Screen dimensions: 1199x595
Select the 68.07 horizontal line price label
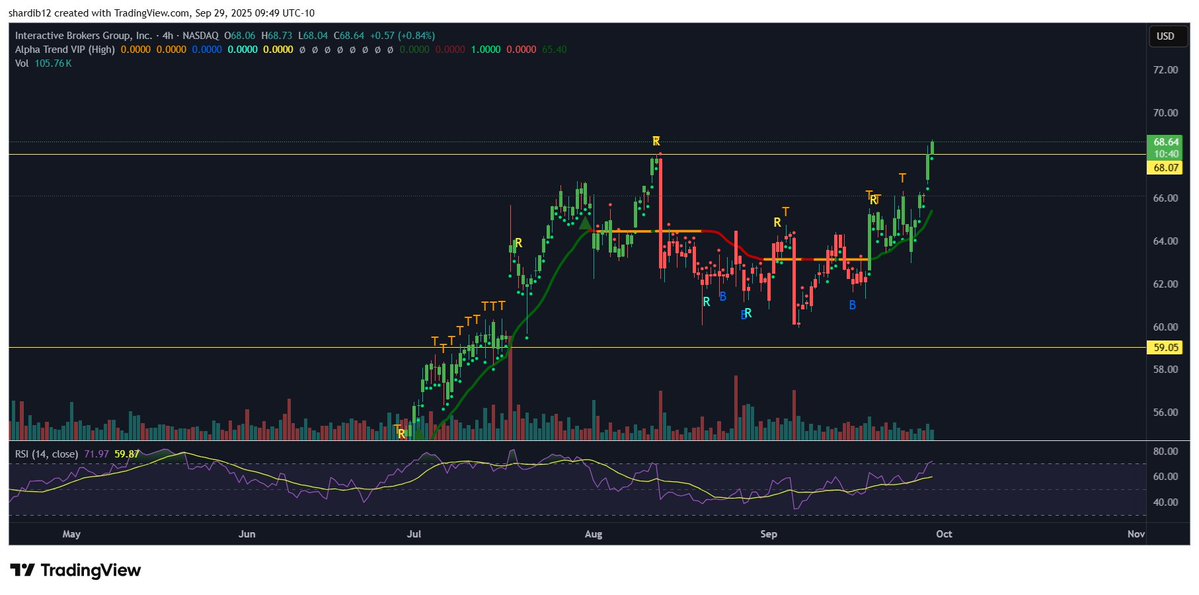[1167, 169]
